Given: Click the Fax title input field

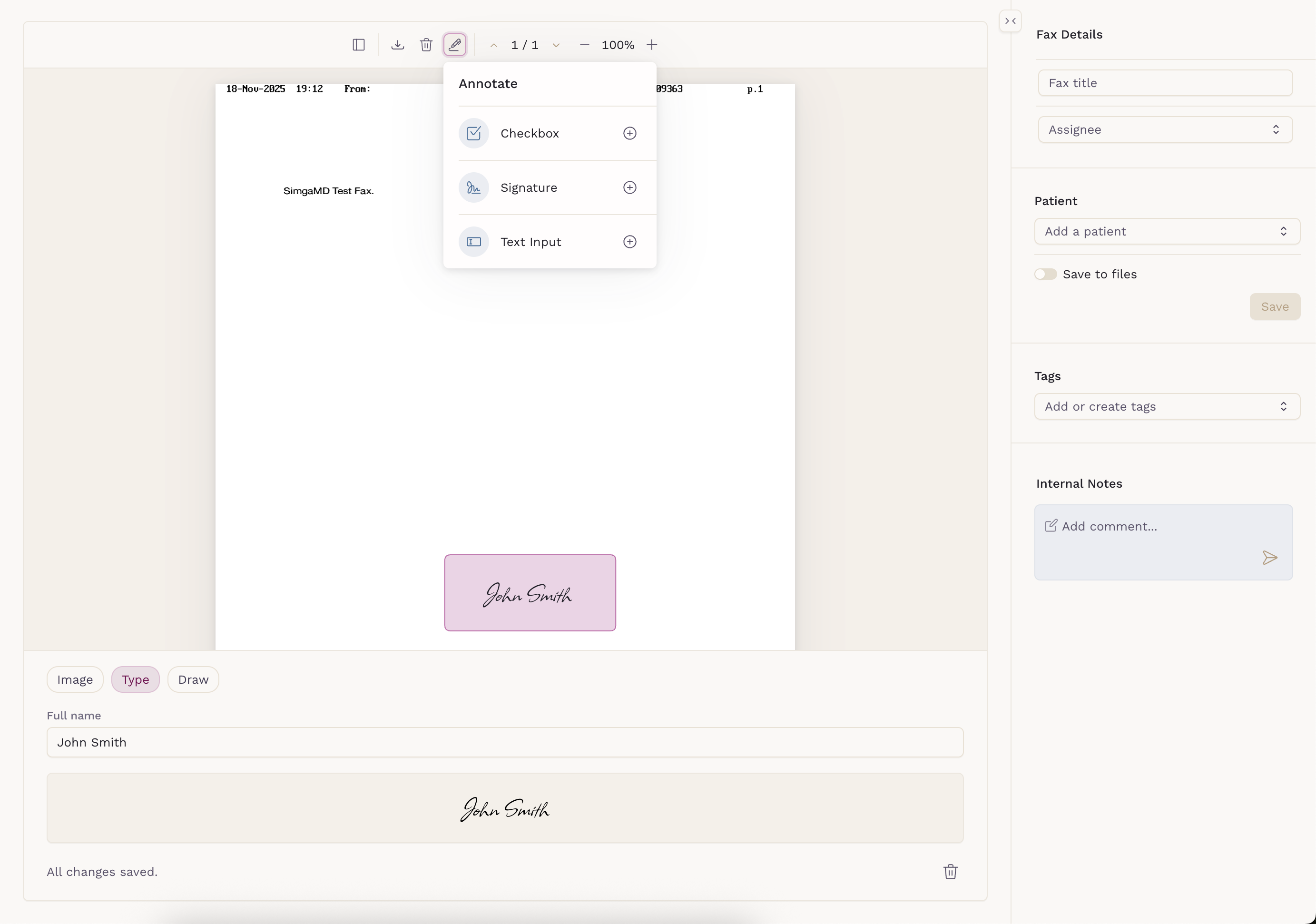Looking at the screenshot, I should (x=1165, y=83).
